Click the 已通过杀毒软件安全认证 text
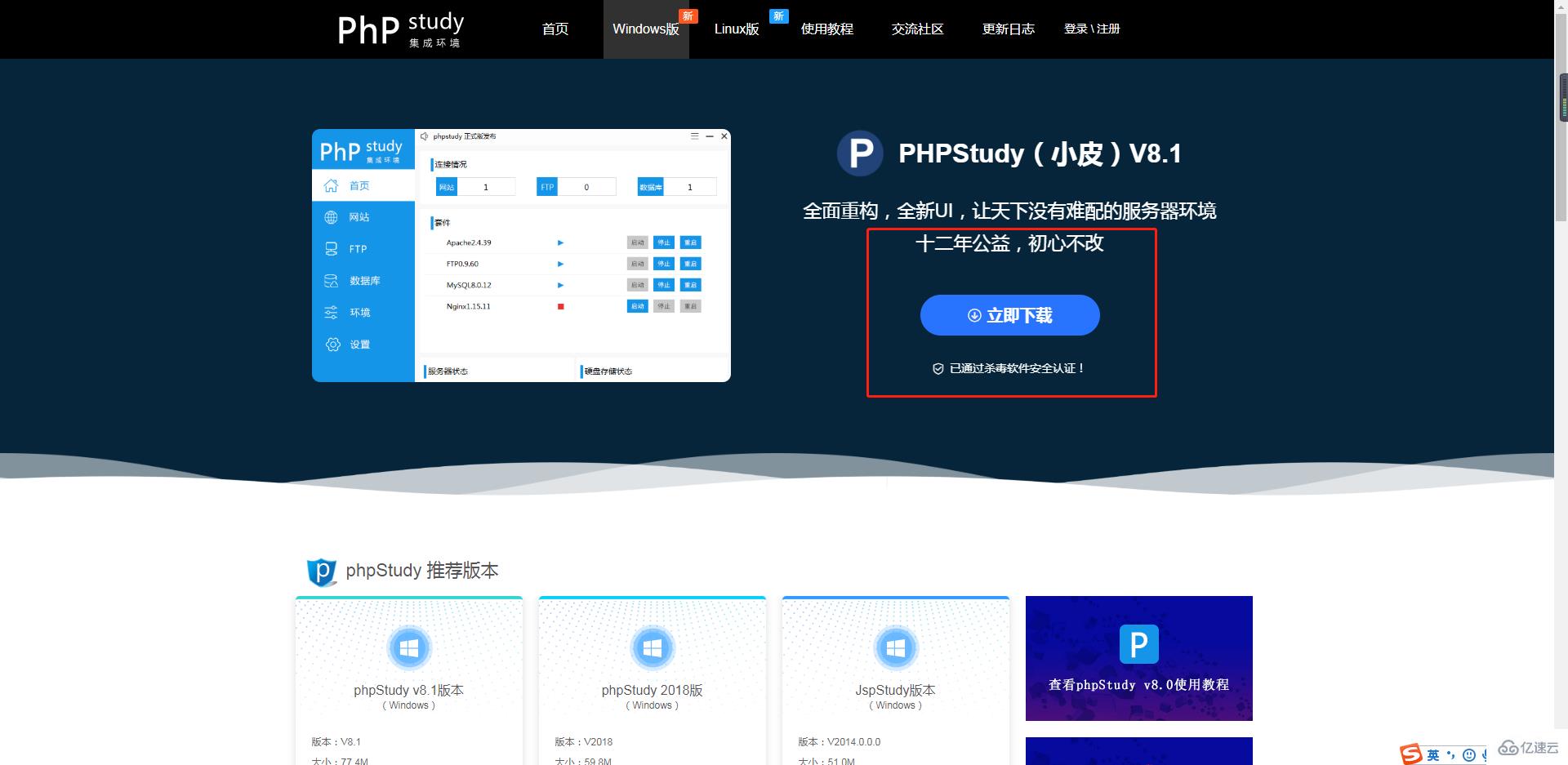 pyautogui.click(x=1017, y=368)
